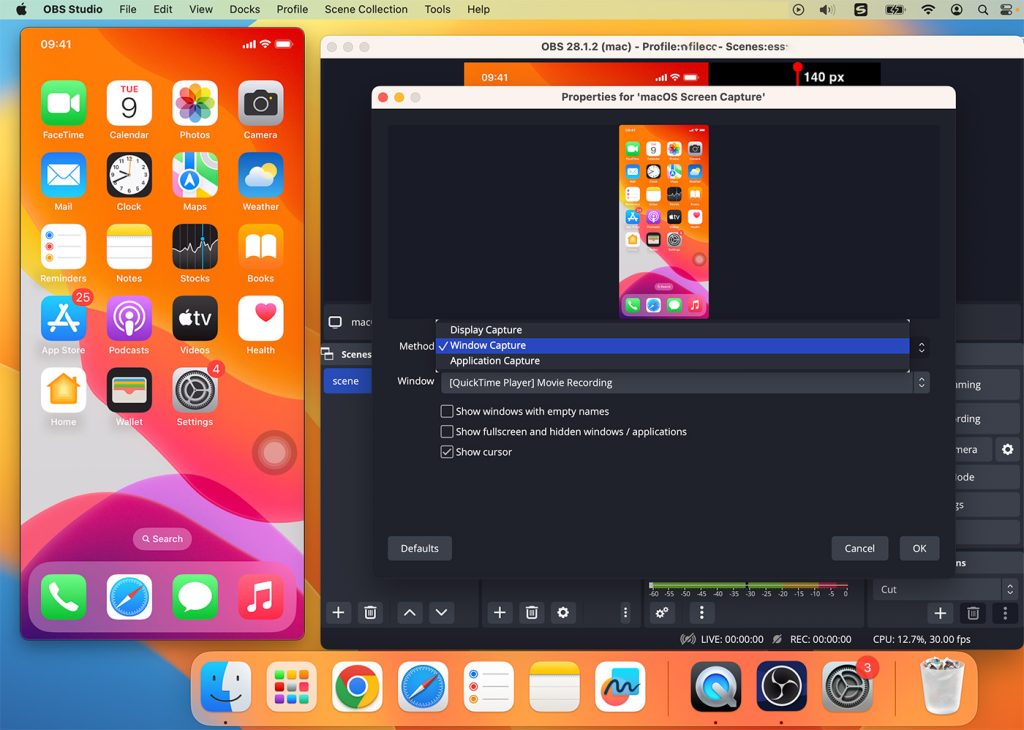The width and height of the screenshot is (1024, 730).
Task: Move the selected scene up
Action: pos(409,612)
